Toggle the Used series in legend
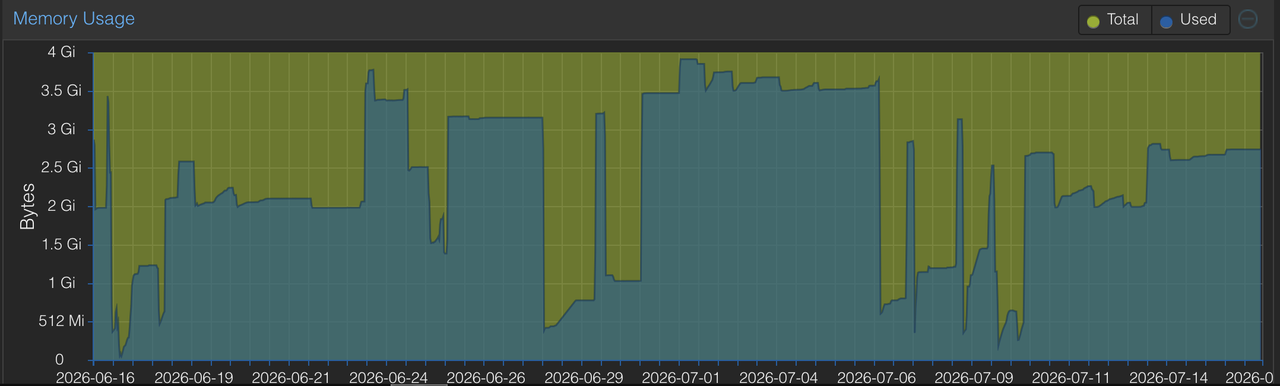This screenshot has height=386, width=1280. click(x=1190, y=19)
